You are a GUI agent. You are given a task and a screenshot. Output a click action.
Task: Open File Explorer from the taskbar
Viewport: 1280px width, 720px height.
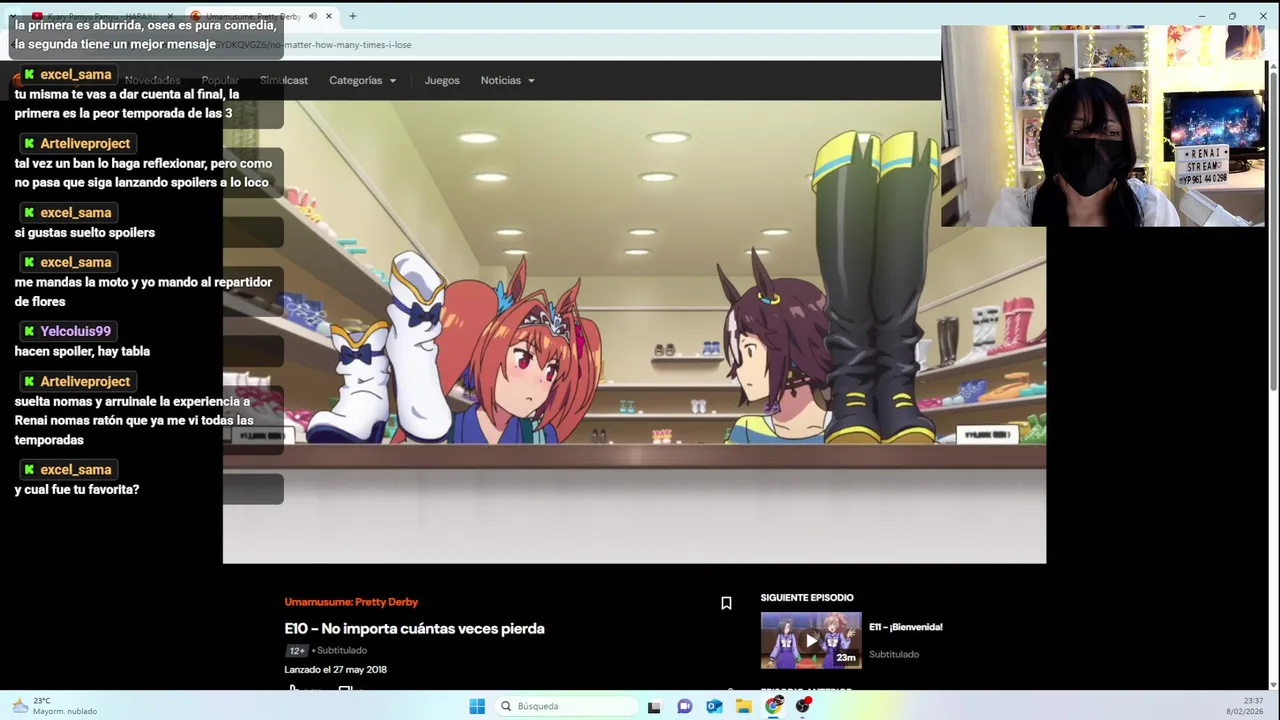tap(744, 706)
